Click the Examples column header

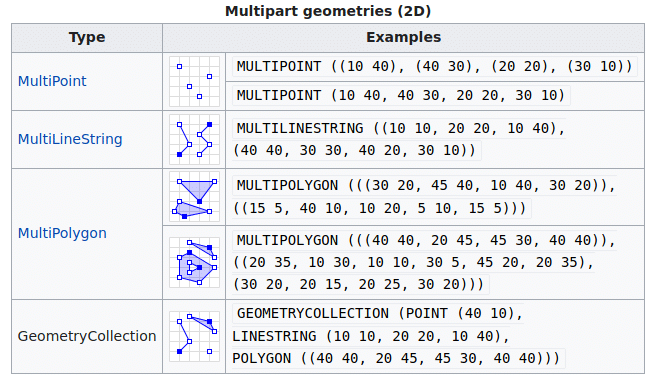tap(403, 38)
